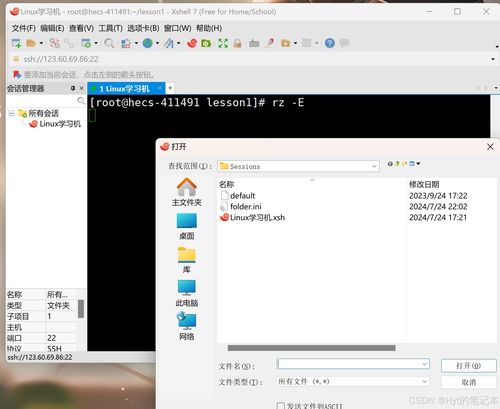Click the globe icon in the toolbar
The width and height of the screenshot is (500, 409).
click(x=148, y=43)
